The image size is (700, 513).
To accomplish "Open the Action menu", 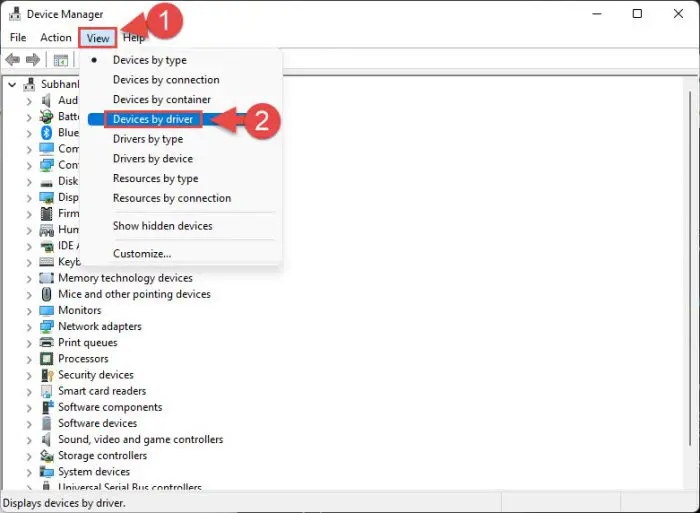I will tap(56, 38).
